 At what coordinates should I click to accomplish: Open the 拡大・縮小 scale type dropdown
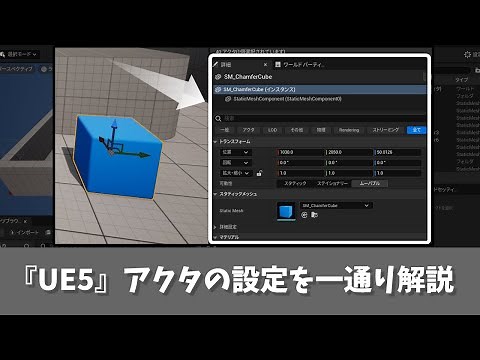point(235,173)
